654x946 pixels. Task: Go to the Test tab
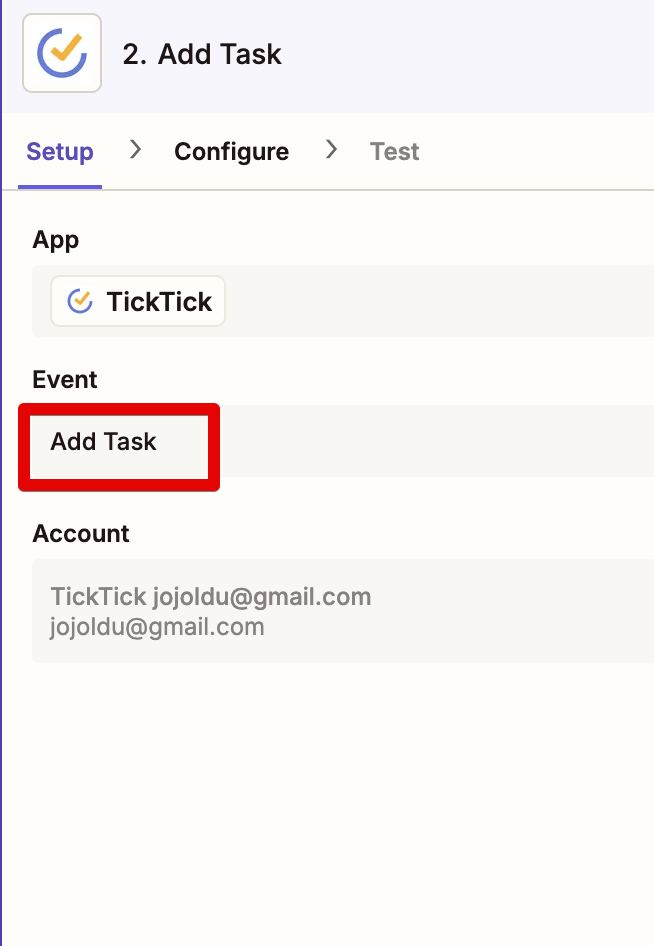point(394,151)
